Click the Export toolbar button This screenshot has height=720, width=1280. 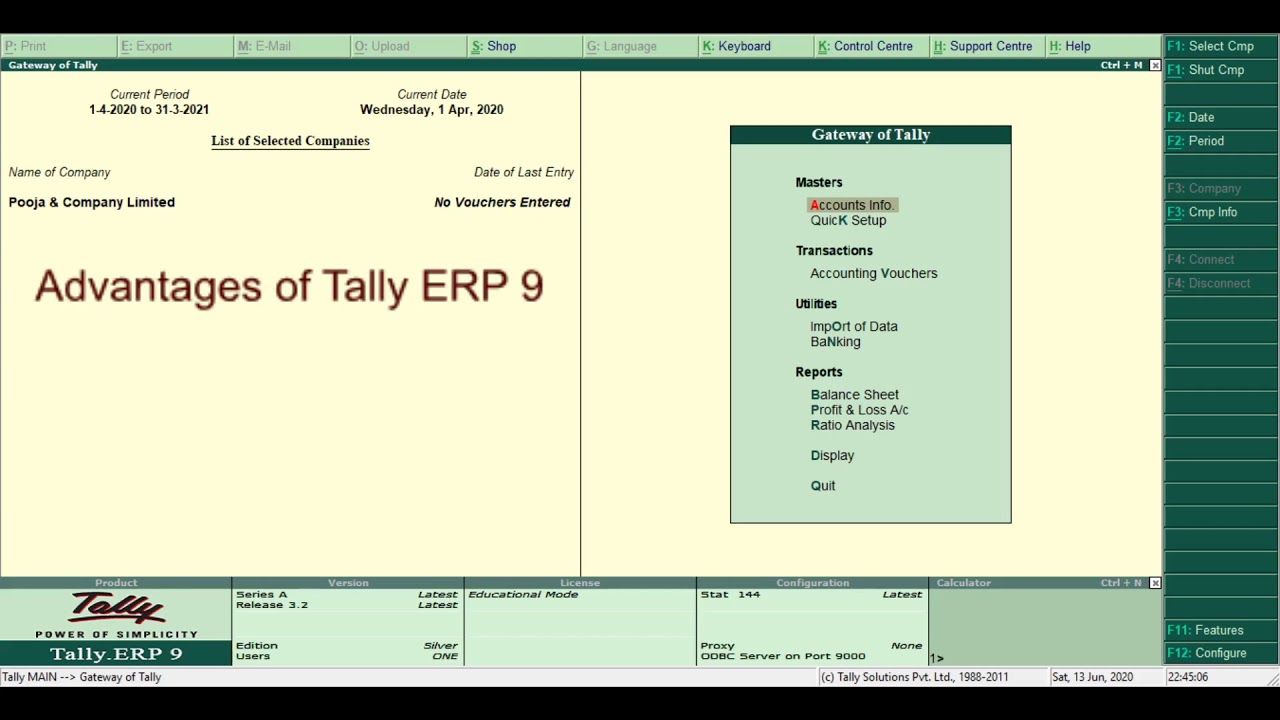point(175,46)
